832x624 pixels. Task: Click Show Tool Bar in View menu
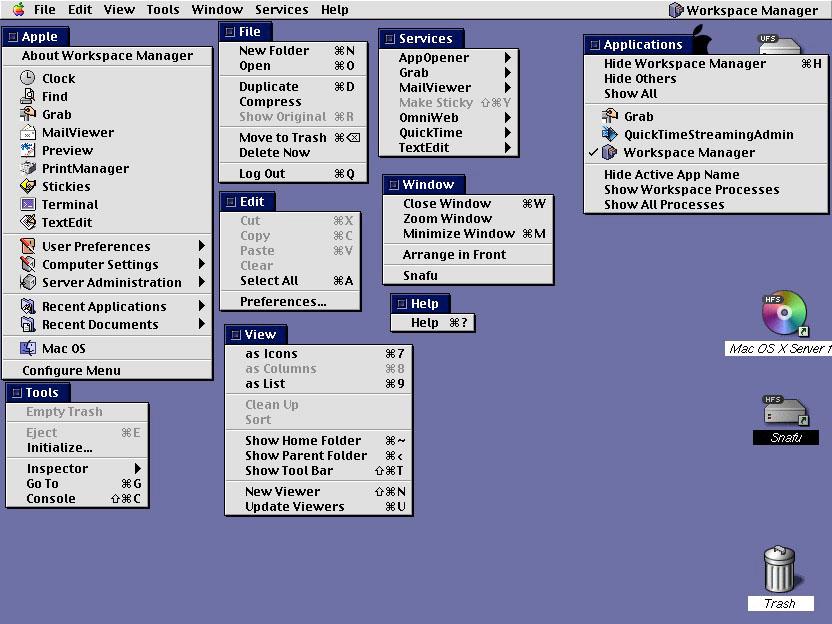click(318, 470)
